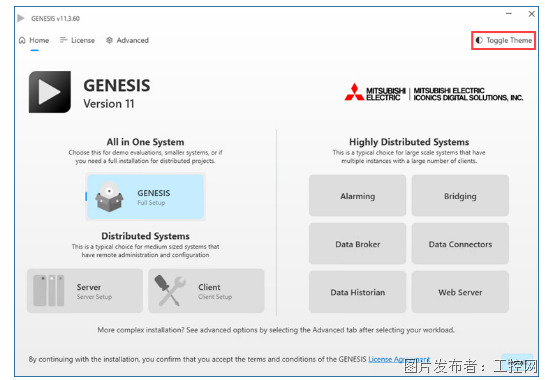
Task: Click the screwdriver and wrench icon
Action: (x=170, y=291)
